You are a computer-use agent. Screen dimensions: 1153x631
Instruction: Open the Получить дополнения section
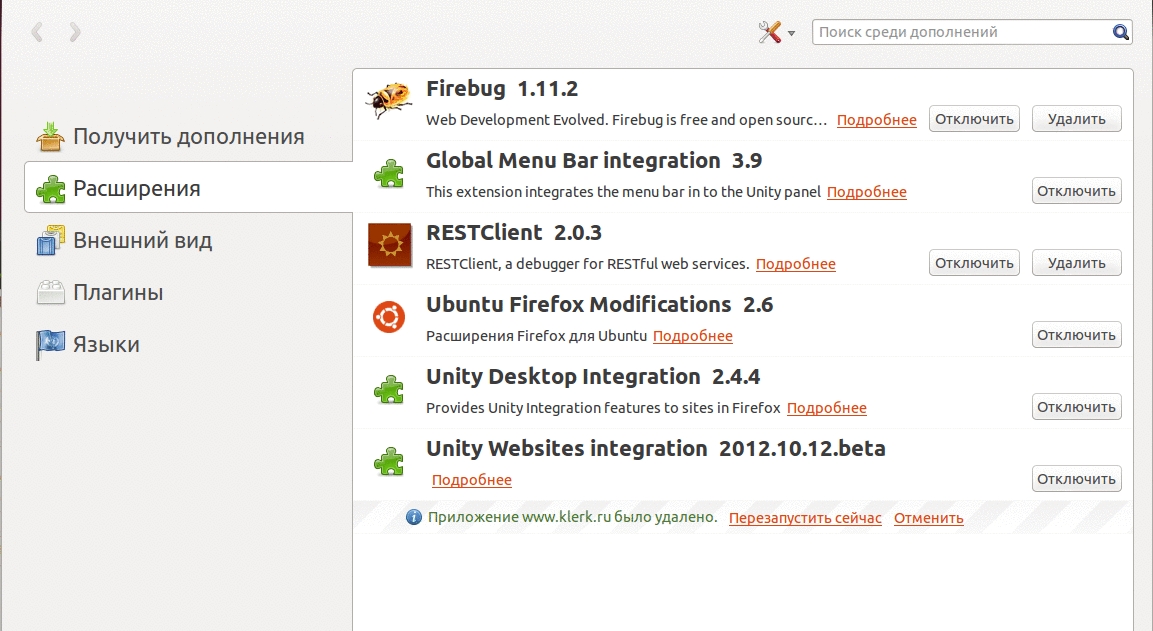(188, 137)
